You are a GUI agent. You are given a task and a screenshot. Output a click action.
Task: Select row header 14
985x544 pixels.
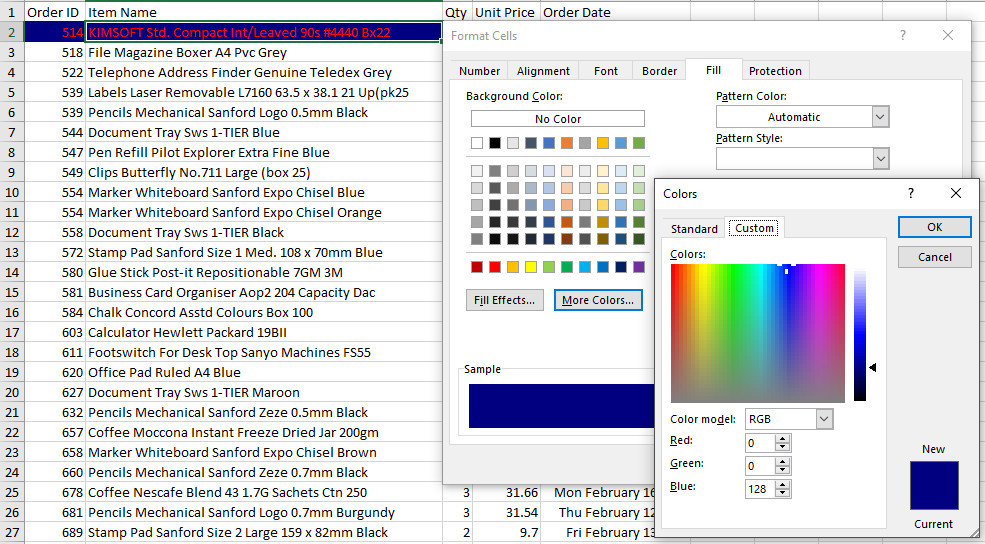coord(11,272)
